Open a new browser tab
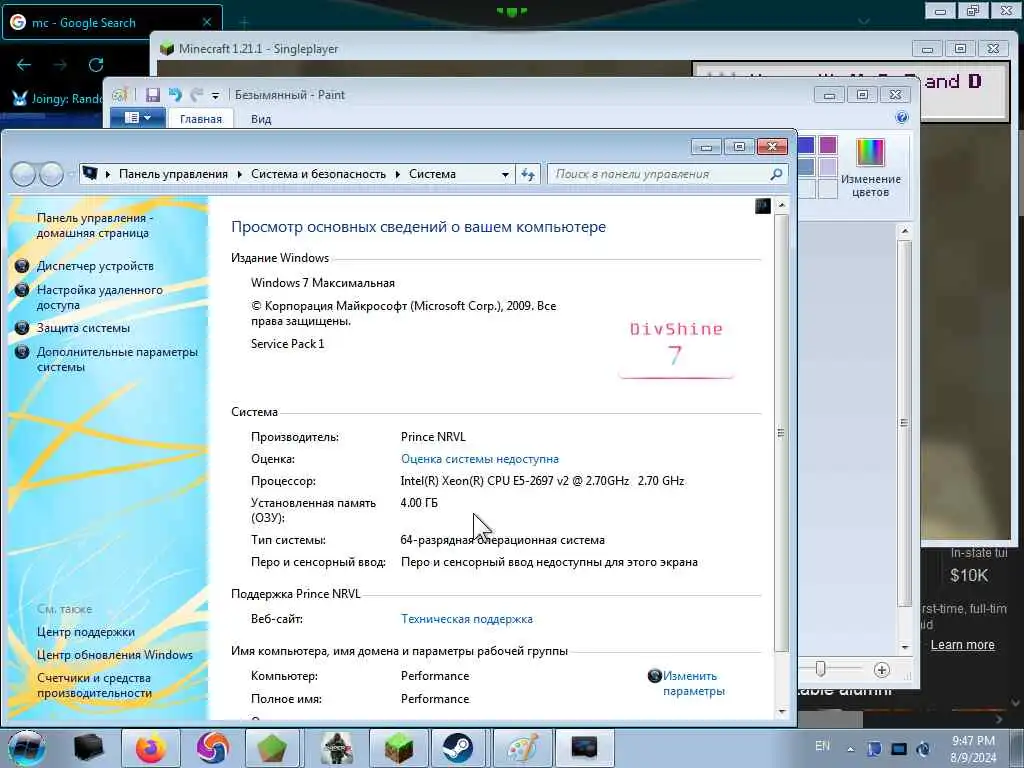The width and height of the screenshot is (1024, 768). coord(244,23)
